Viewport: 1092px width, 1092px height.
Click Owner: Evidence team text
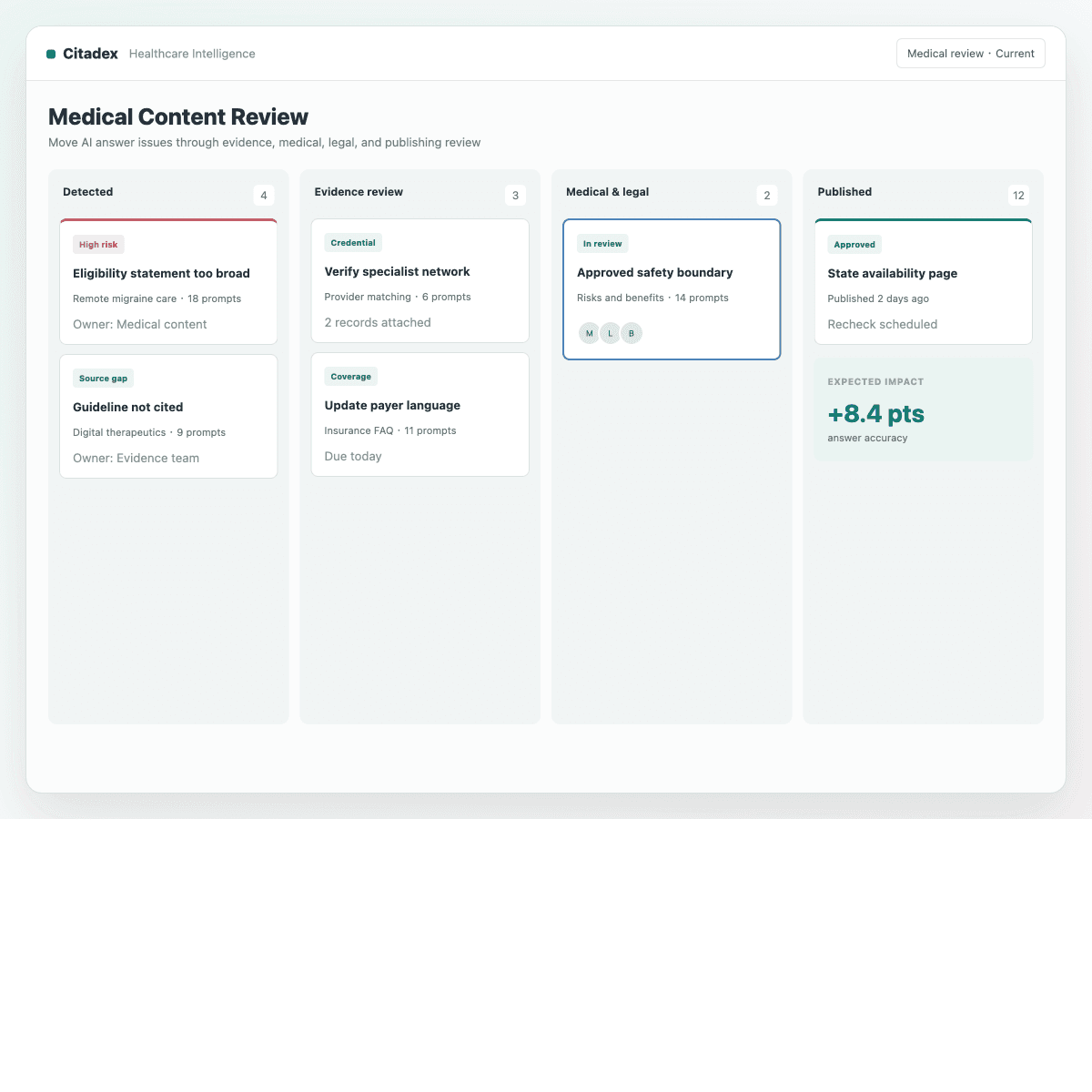[136, 459]
